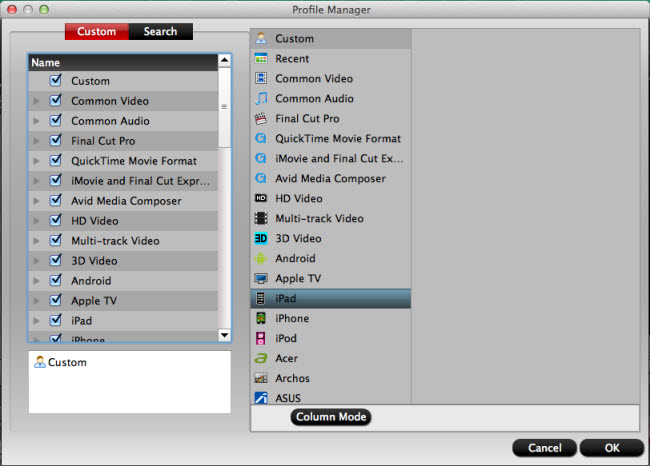Click the Archos icon
Image resolution: width=650 pixels, height=466 pixels.
click(x=261, y=378)
